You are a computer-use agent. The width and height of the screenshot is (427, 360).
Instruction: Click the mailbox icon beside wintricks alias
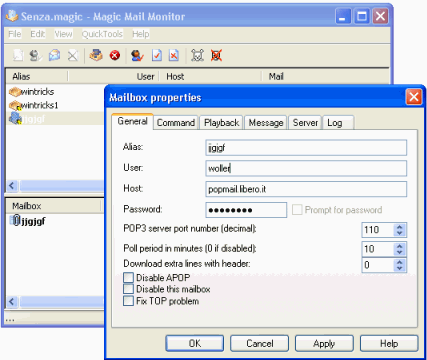(x=15, y=92)
